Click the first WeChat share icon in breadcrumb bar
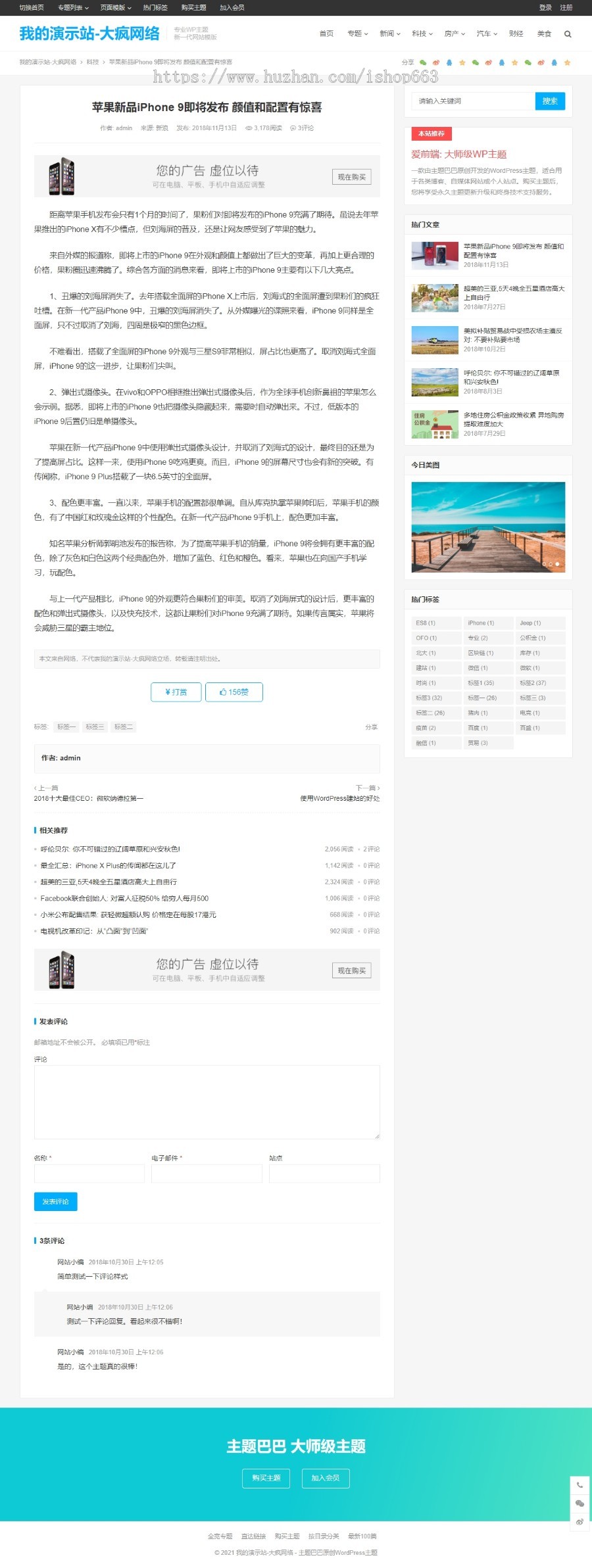The height and width of the screenshot is (1568, 592). click(423, 62)
